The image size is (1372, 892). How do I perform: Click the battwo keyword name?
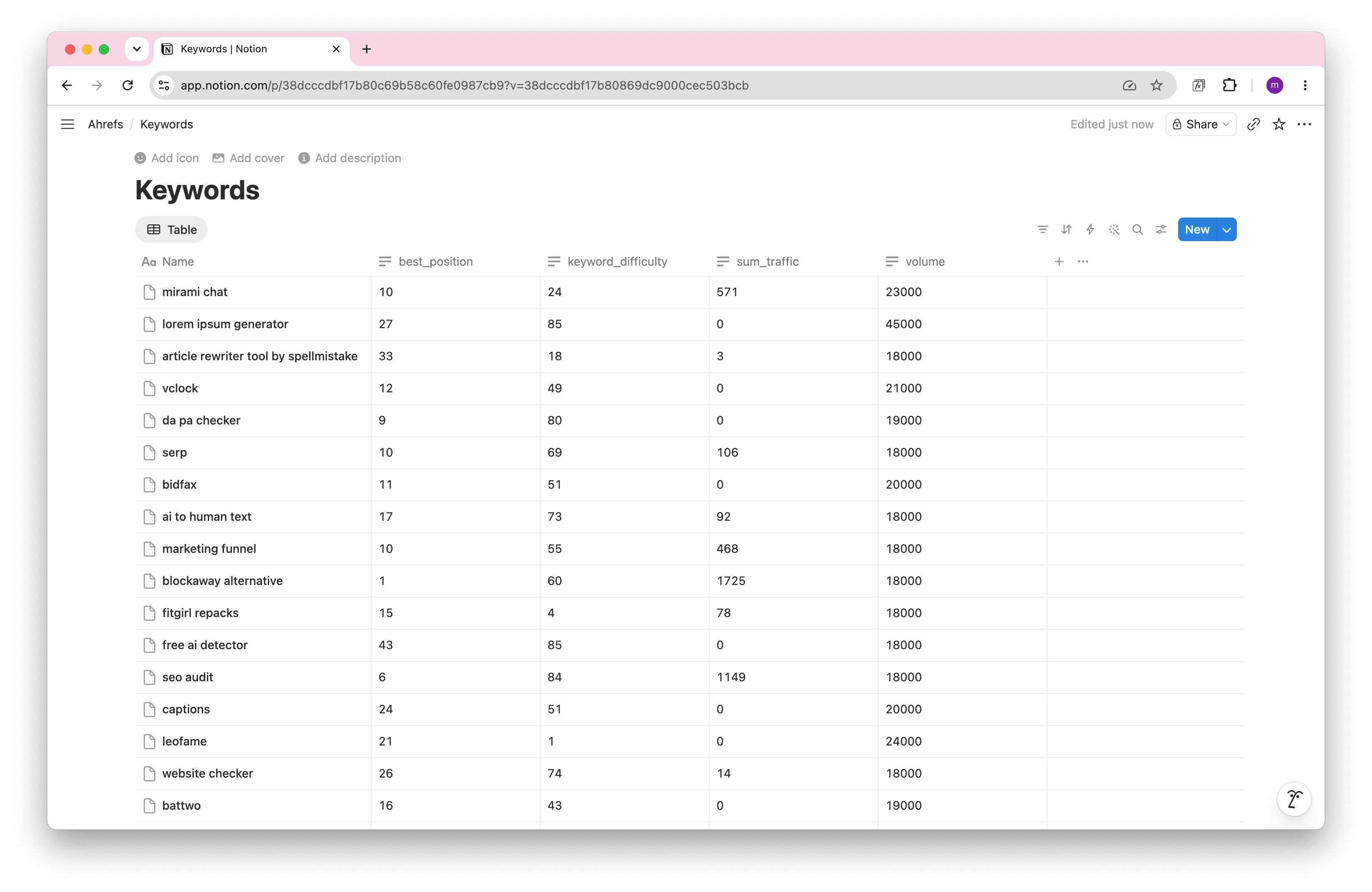181,805
